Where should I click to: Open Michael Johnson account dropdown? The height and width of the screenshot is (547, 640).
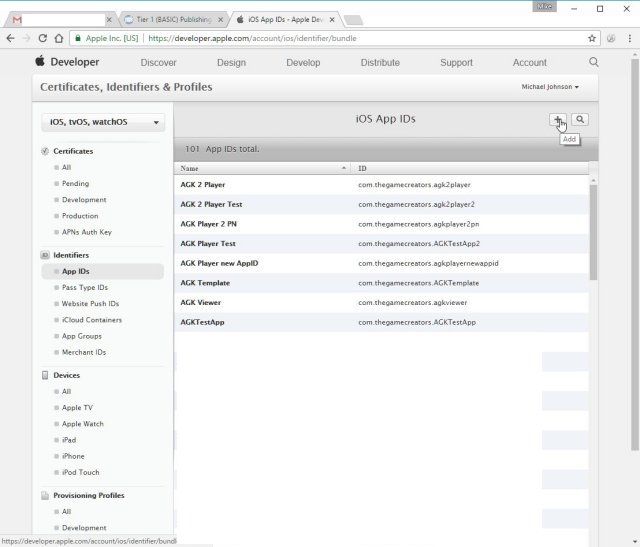tap(550, 87)
